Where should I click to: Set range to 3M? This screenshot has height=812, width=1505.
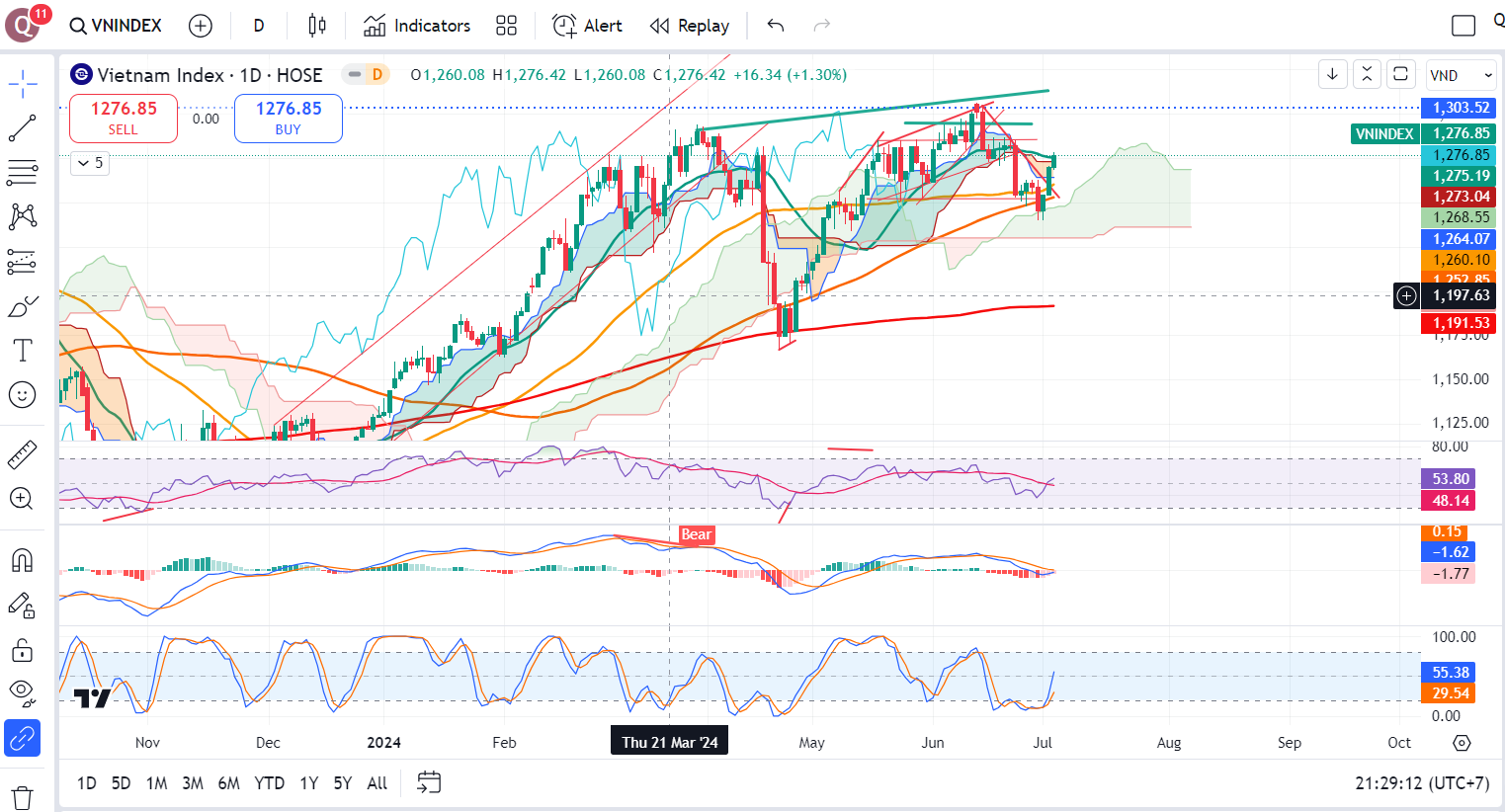coord(193,783)
